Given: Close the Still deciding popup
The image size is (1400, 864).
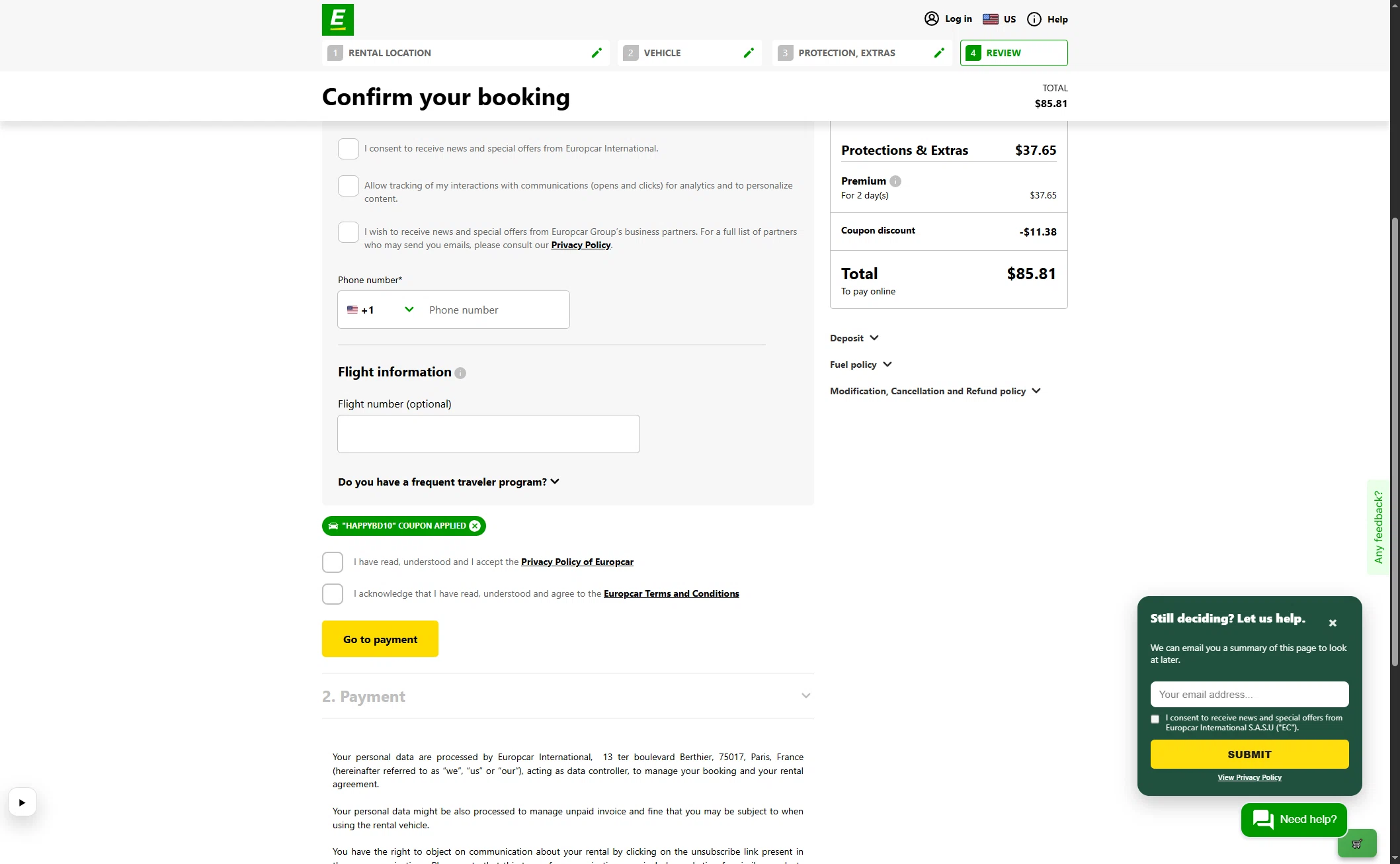Looking at the screenshot, I should pyautogui.click(x=1333, y=623).
